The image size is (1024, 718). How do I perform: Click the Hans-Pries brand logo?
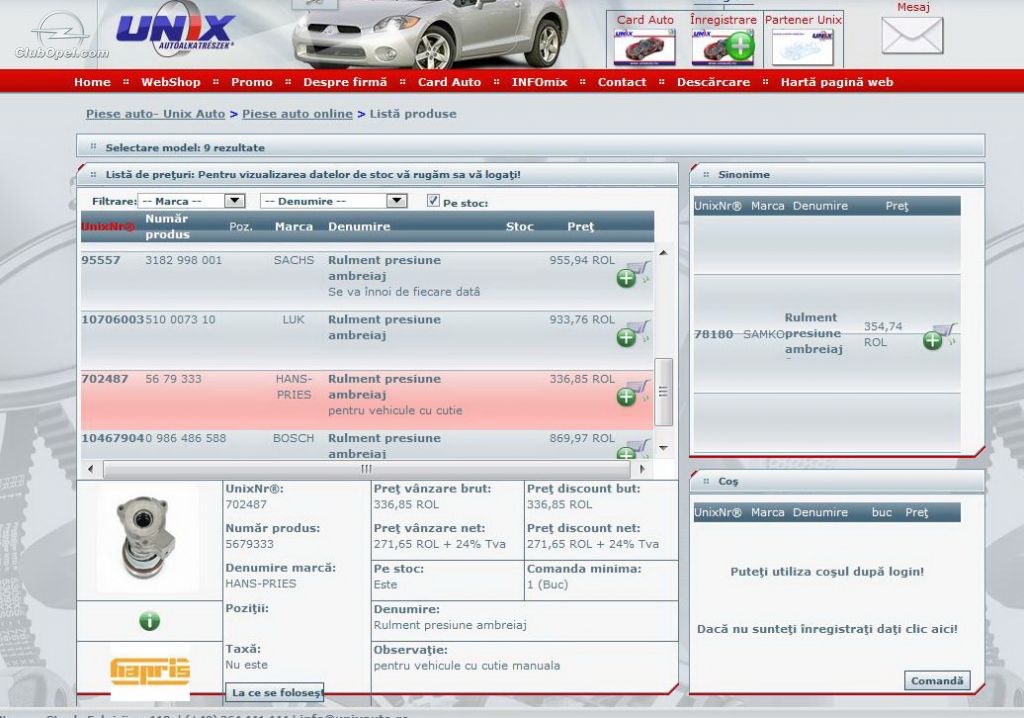point(150,671)
